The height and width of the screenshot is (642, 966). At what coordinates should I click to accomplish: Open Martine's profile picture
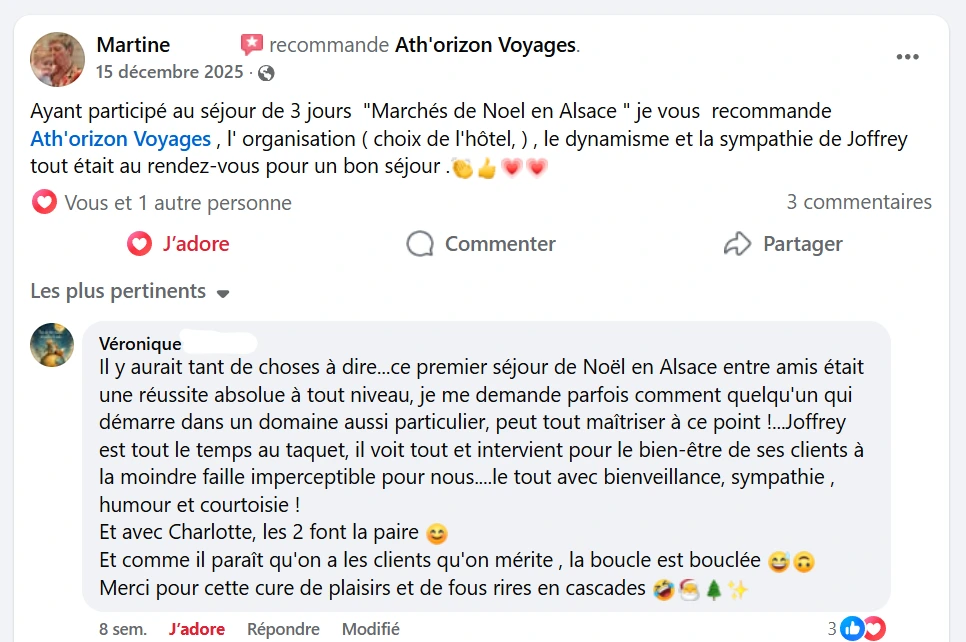pyautogui.click(x=58, y=58)
